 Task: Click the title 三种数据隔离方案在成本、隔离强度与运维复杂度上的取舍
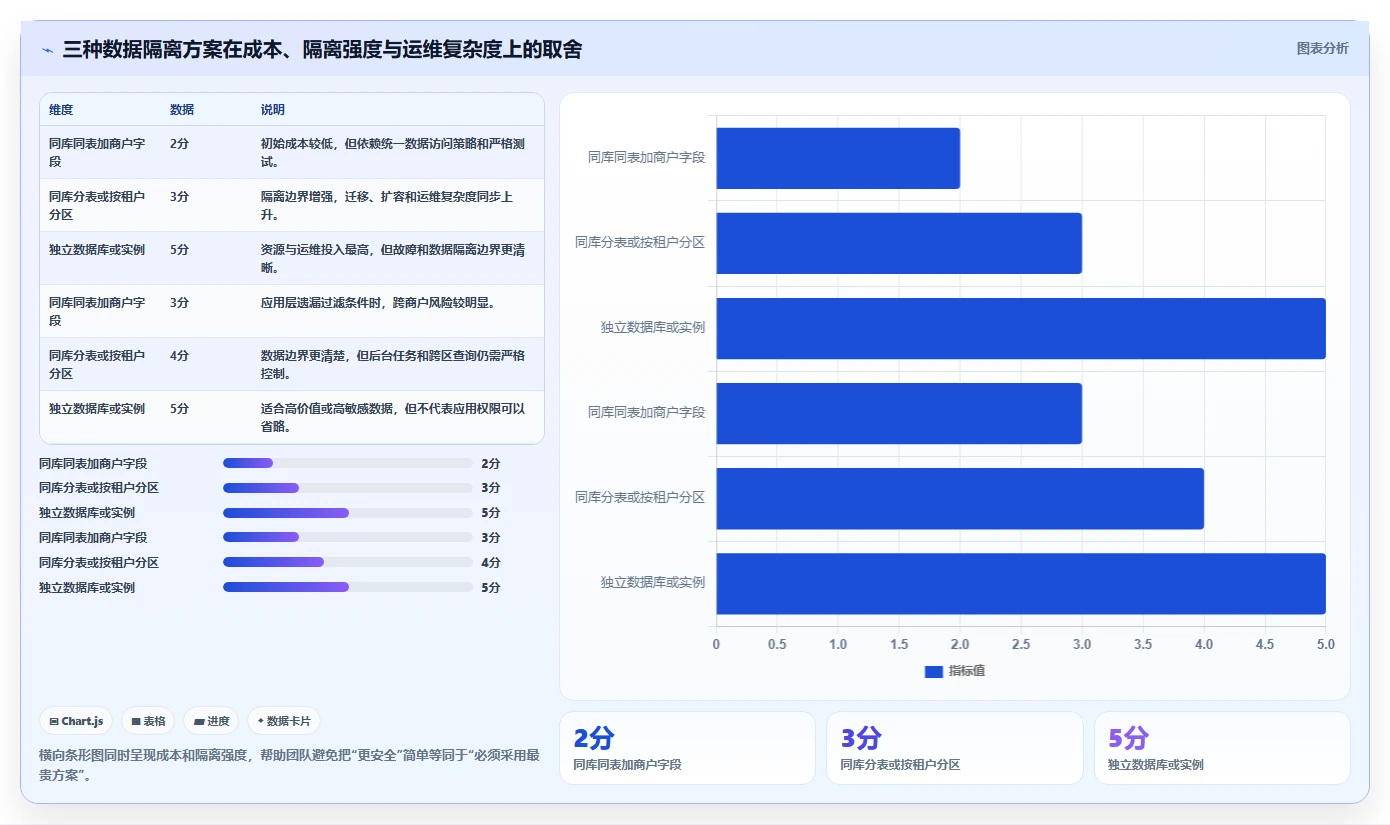pos(322,49)
